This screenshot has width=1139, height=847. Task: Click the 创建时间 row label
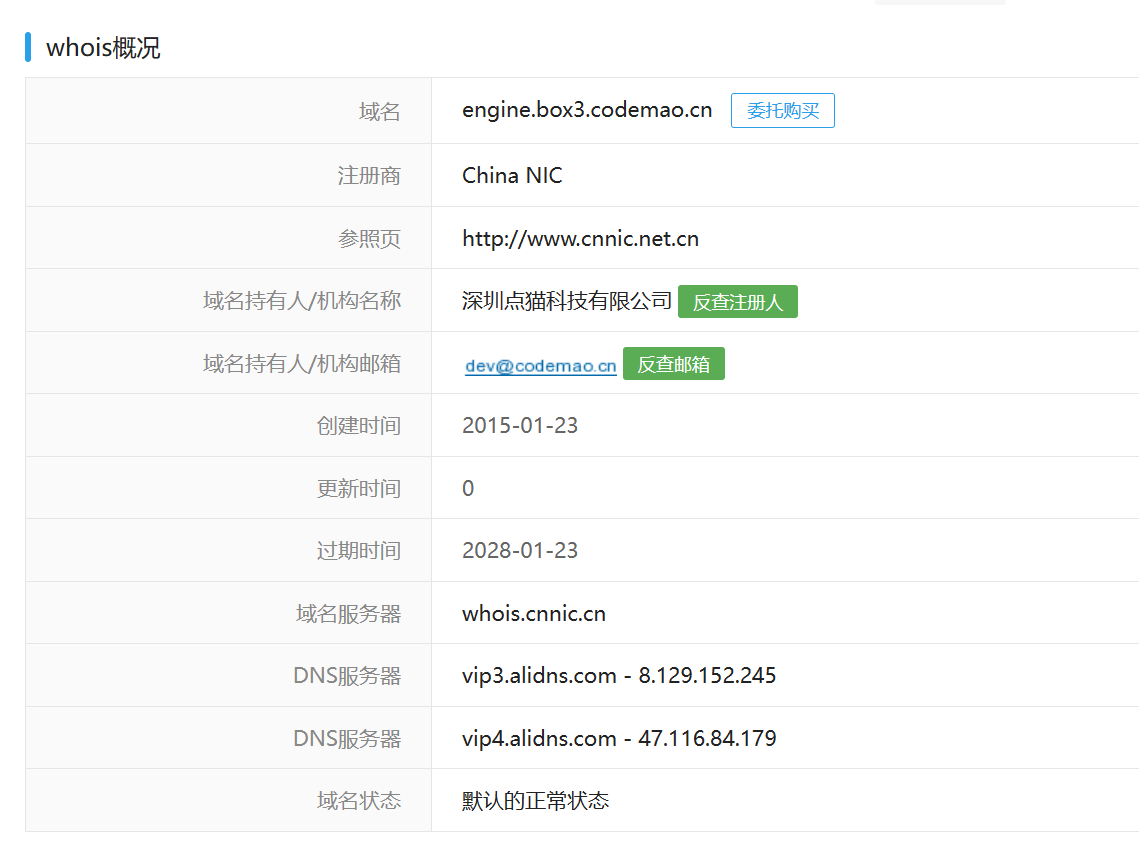pyautogui.click(x=359, y=426)
